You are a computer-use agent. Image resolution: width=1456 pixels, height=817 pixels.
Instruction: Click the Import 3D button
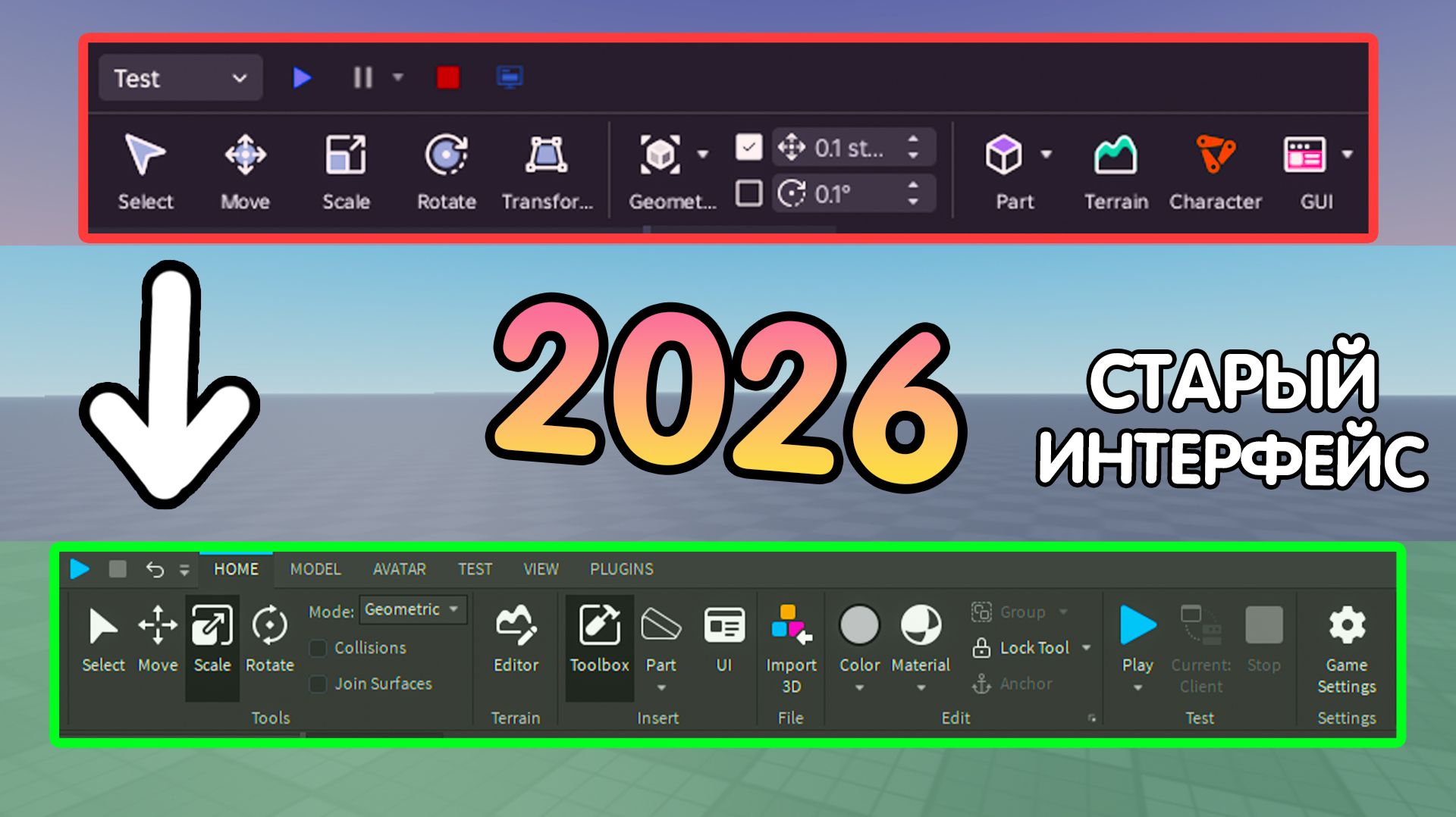(x=791, y=650)
